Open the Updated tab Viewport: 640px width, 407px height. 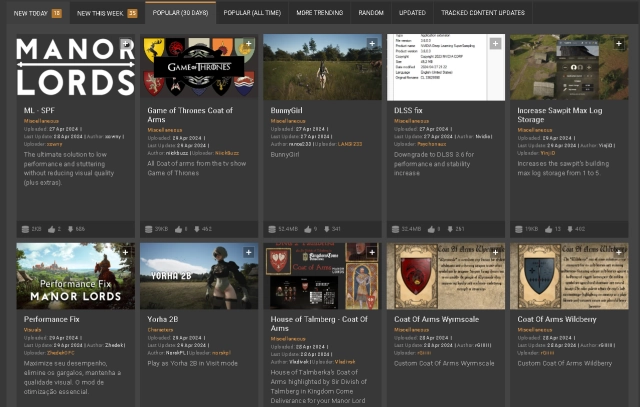[x=412, y=13]
